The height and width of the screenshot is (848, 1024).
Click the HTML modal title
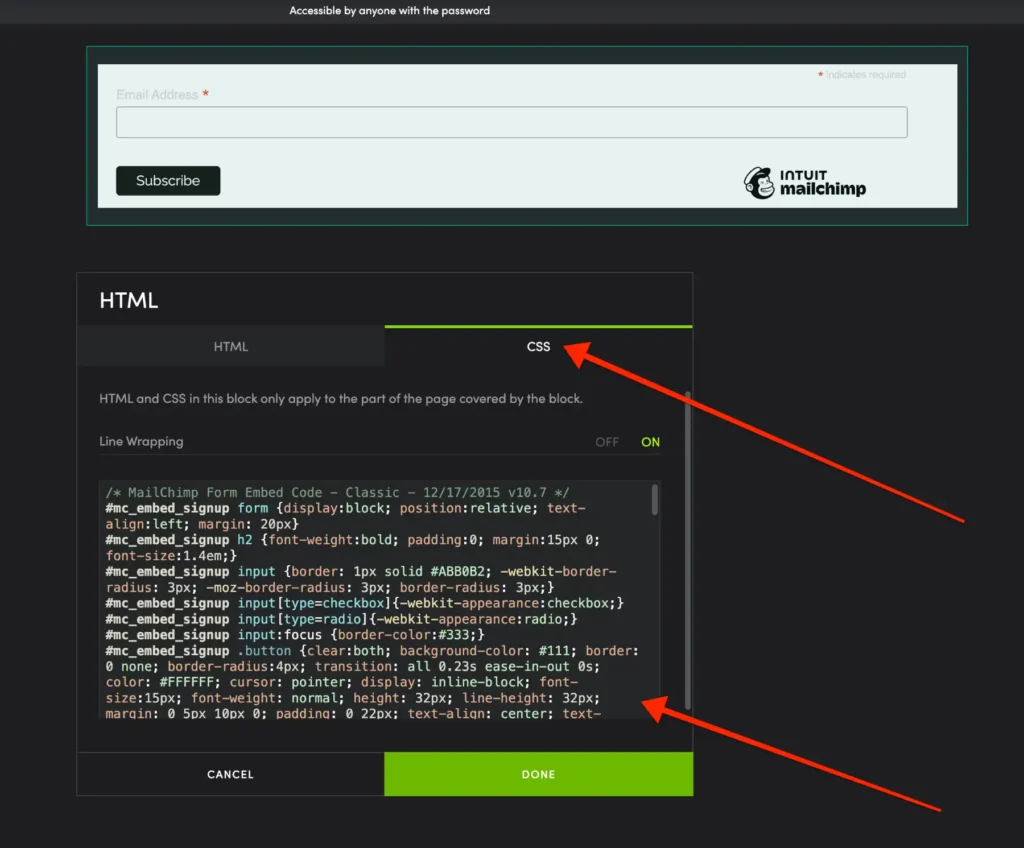pyautogui.click(x=127, y=299)
